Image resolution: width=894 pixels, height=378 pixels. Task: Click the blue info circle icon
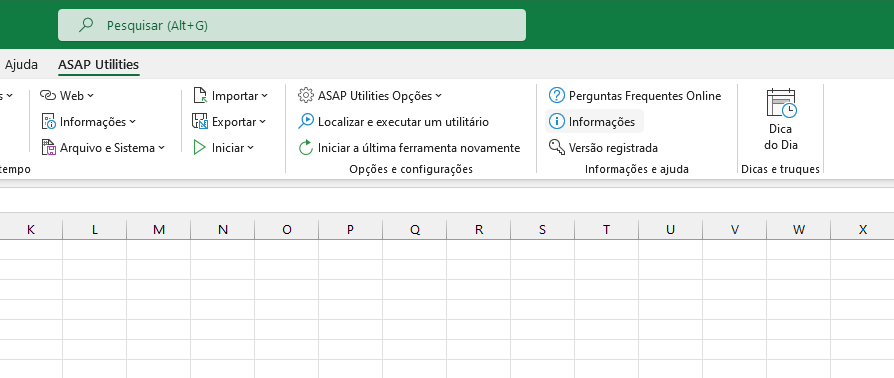[x=556, y=121]
